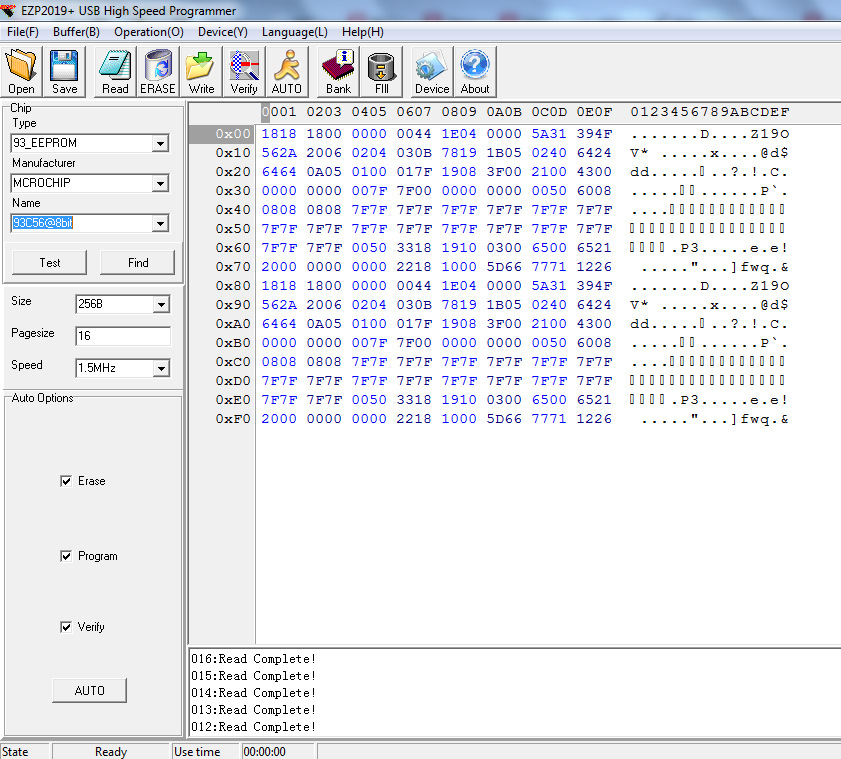Click the ERASE chip toolbar icon
The width and height of the screenshot is (841, 759).
pyautogui.click(x=157, y=71)
